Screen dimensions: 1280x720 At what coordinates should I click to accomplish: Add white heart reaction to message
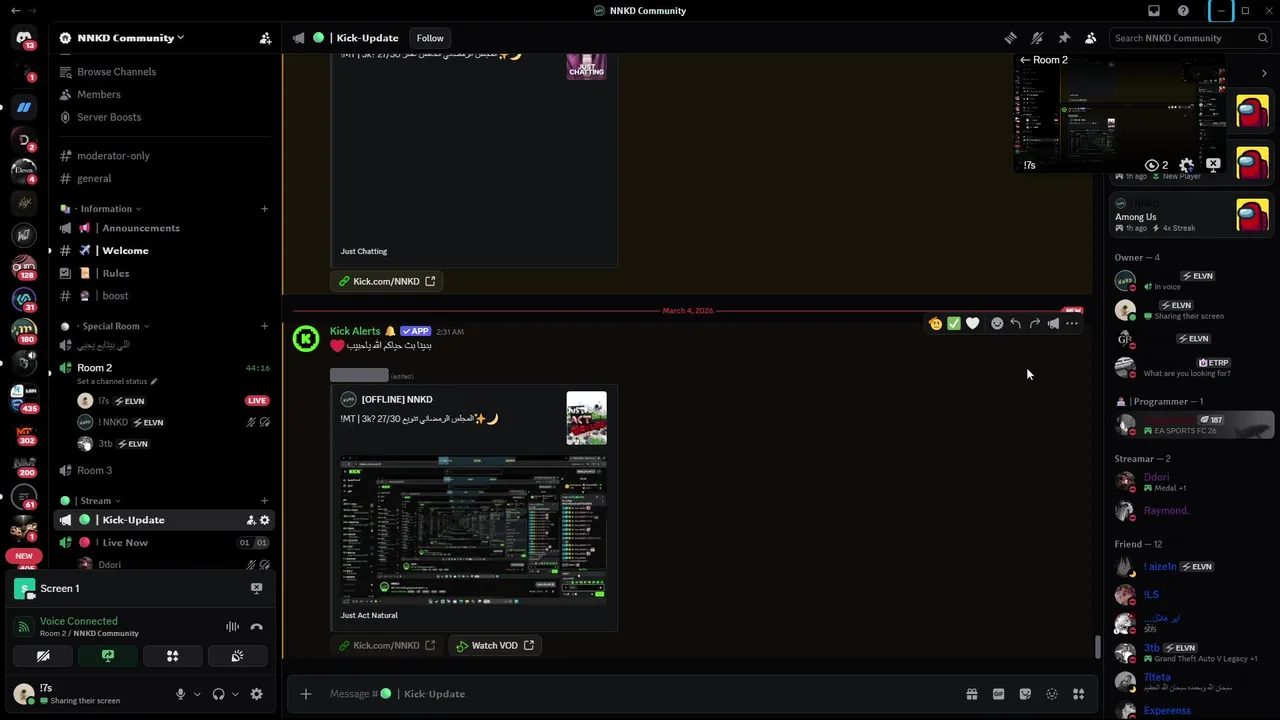(973, 323)
